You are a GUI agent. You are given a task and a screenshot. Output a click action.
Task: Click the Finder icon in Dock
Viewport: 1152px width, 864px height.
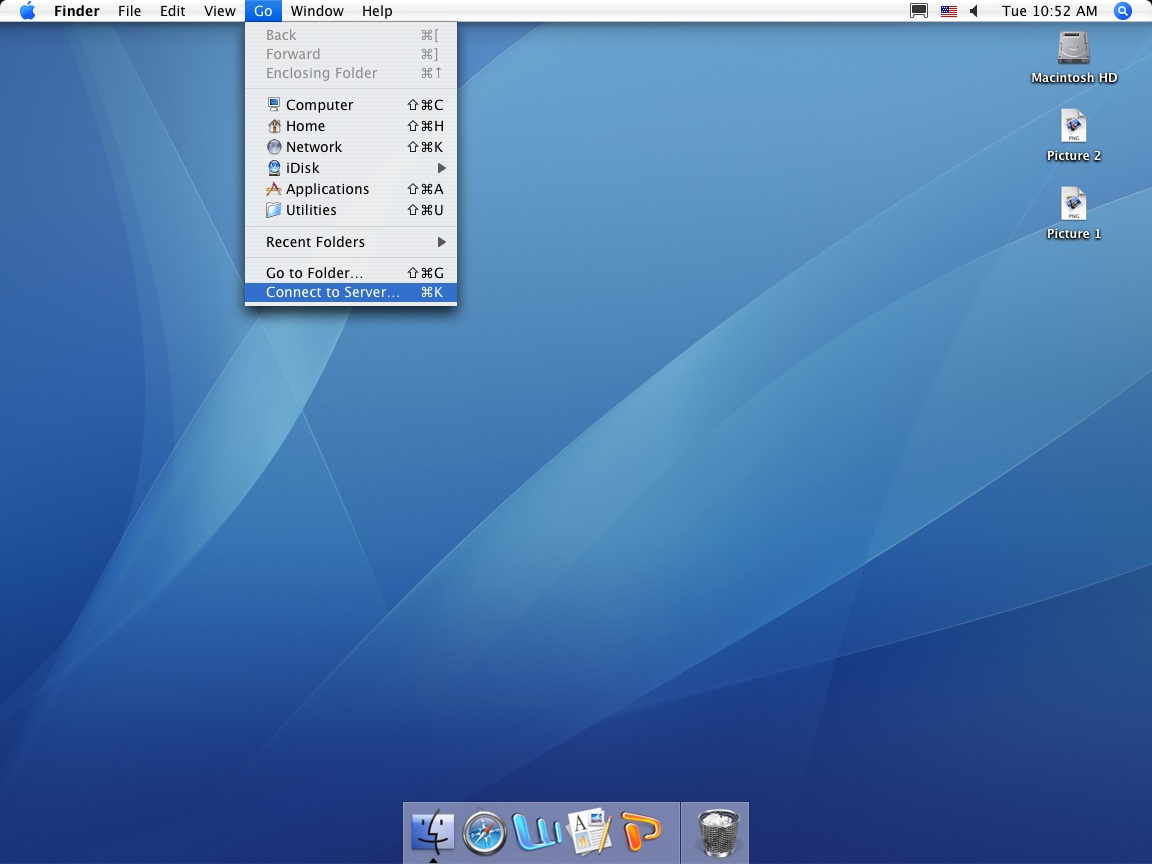[432, 832]
